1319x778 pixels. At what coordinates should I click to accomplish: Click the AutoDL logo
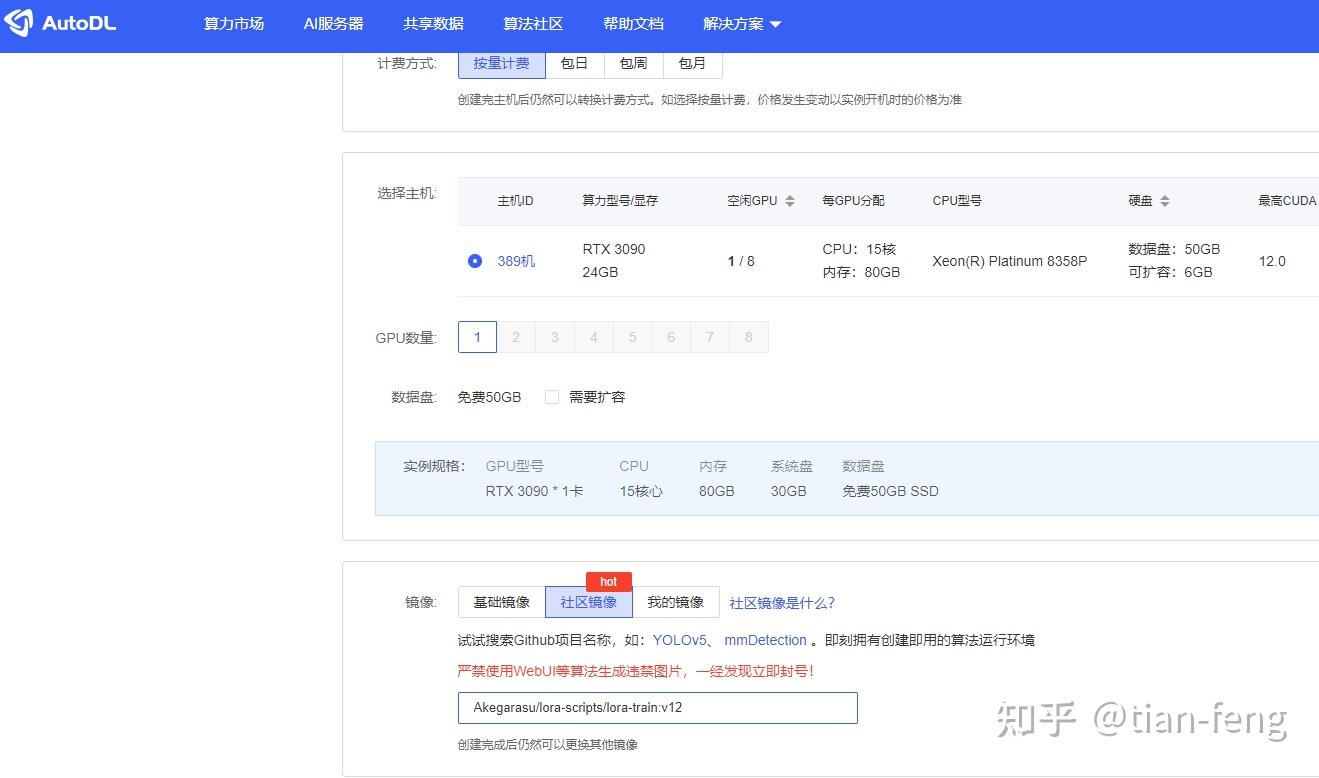click(60, 24)
